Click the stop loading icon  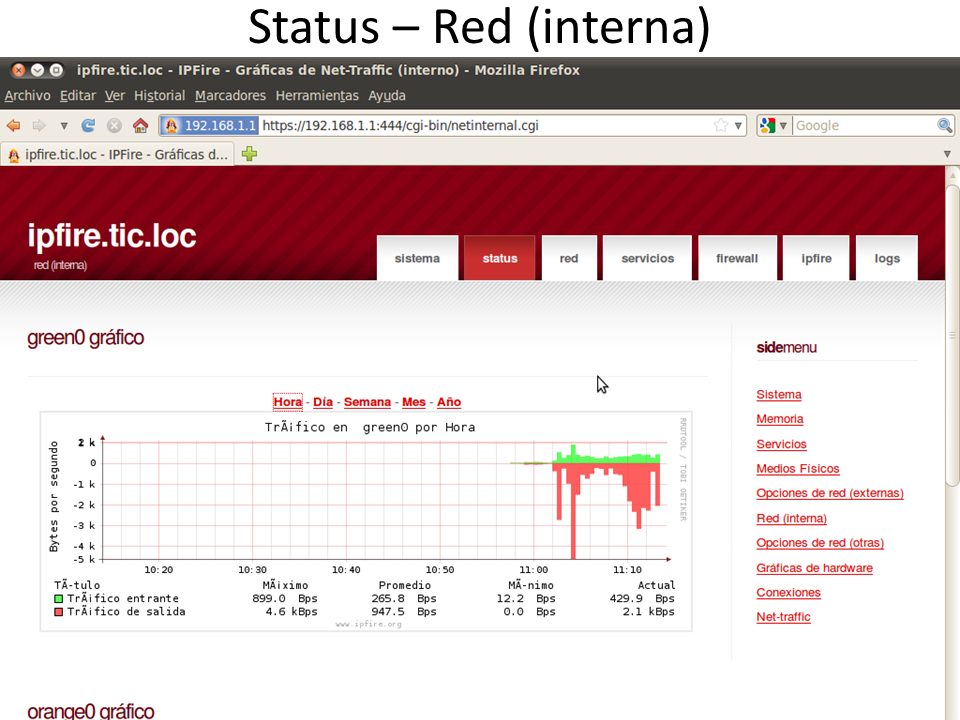click(x=114, y=126)
